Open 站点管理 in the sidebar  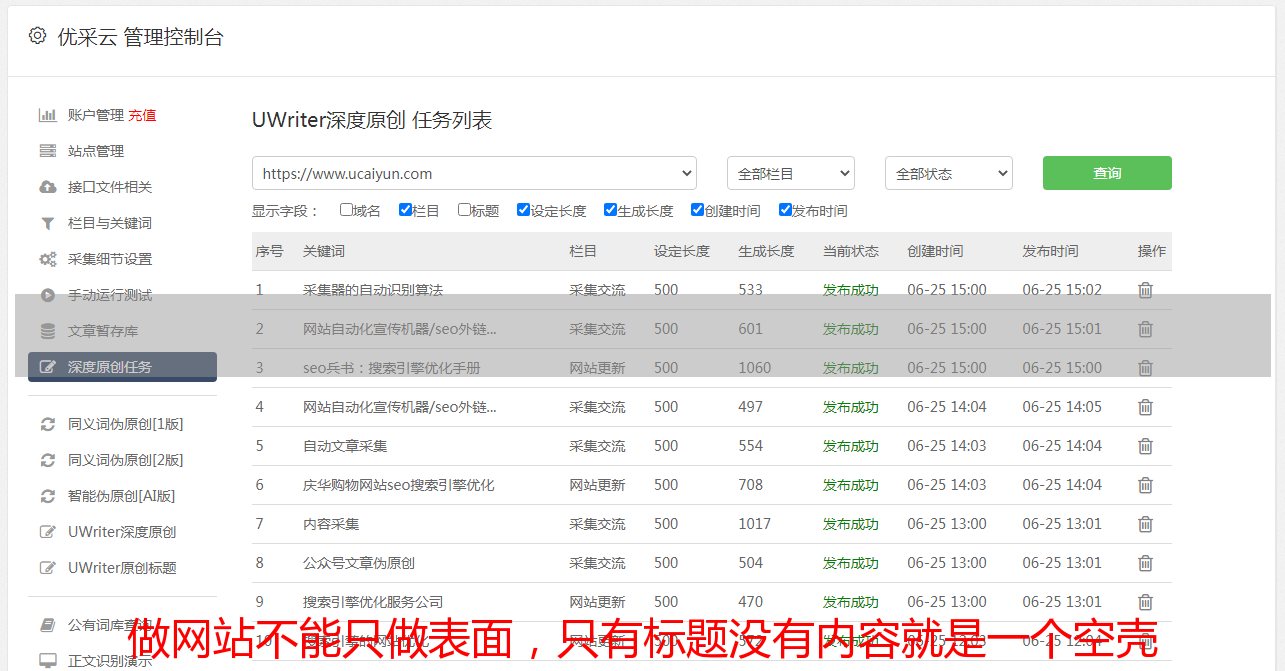coord(96,151)
